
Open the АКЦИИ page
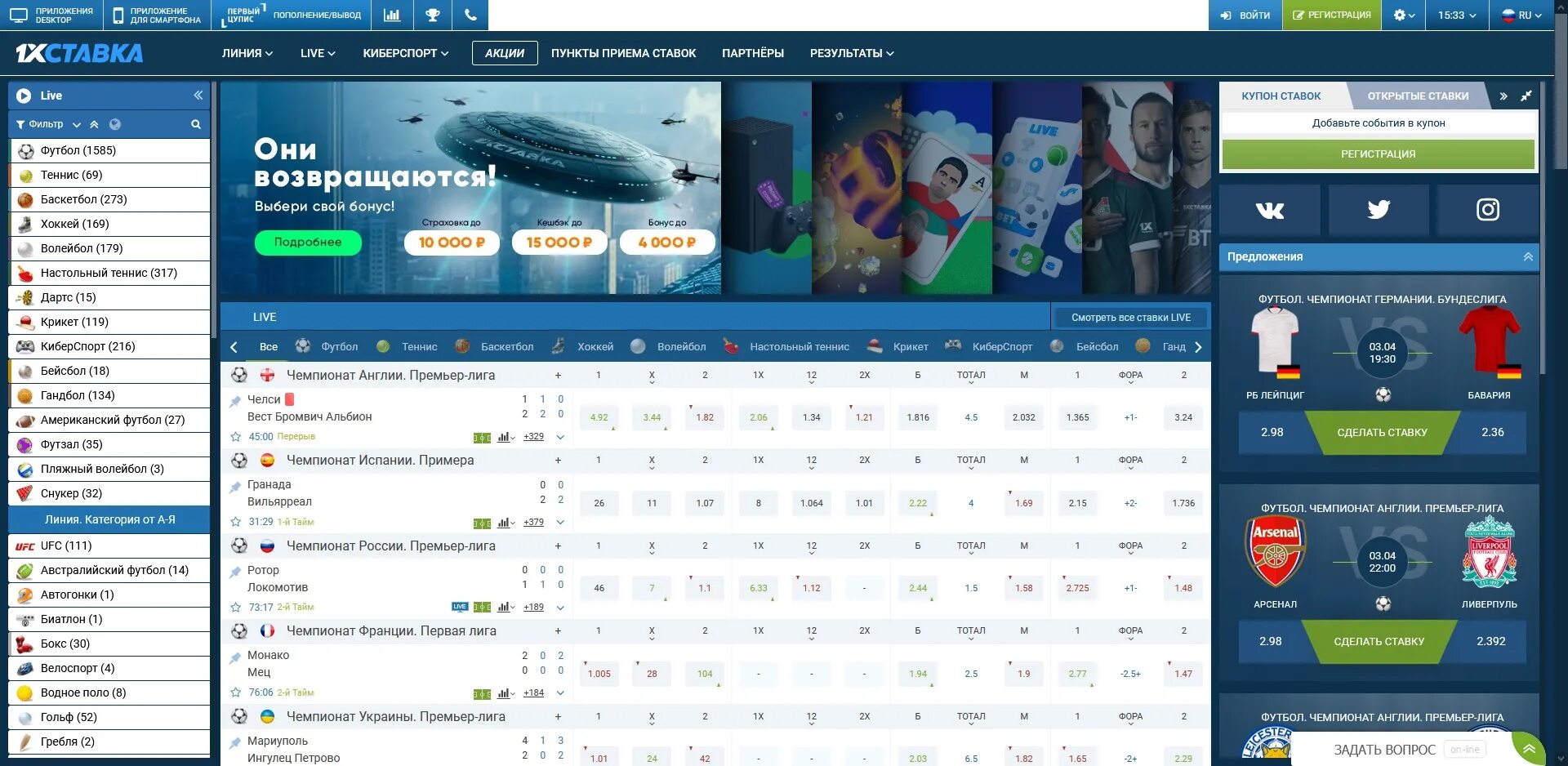coord(505,53)
